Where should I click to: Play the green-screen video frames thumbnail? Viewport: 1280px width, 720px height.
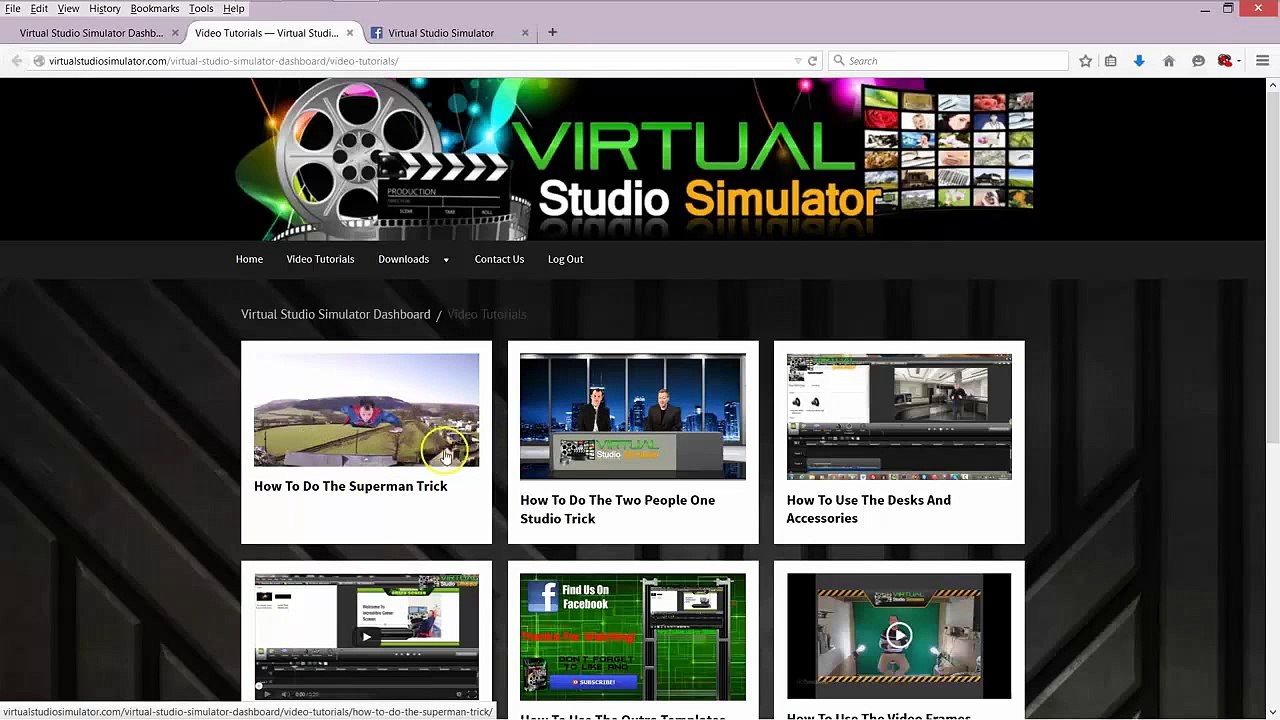(x=899, y=636)
